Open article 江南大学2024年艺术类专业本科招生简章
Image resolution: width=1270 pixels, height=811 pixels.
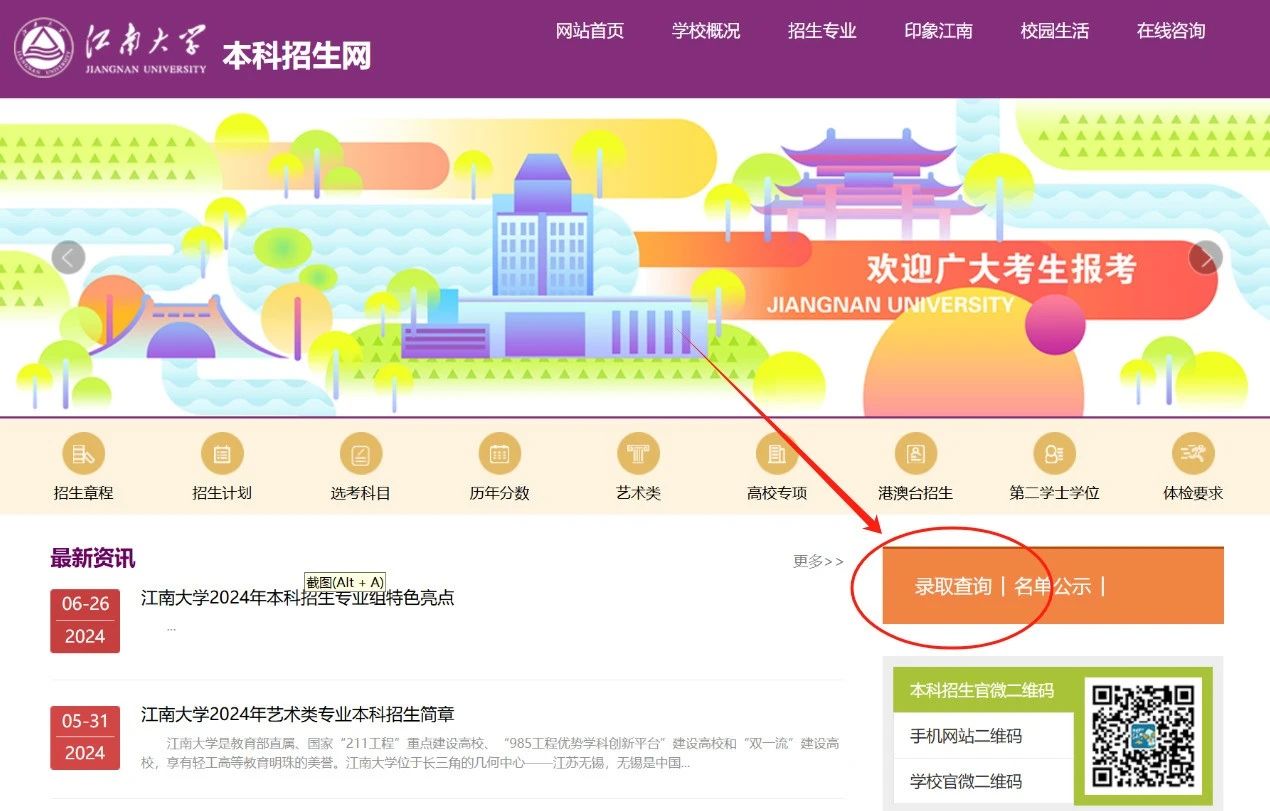(298, 715)
